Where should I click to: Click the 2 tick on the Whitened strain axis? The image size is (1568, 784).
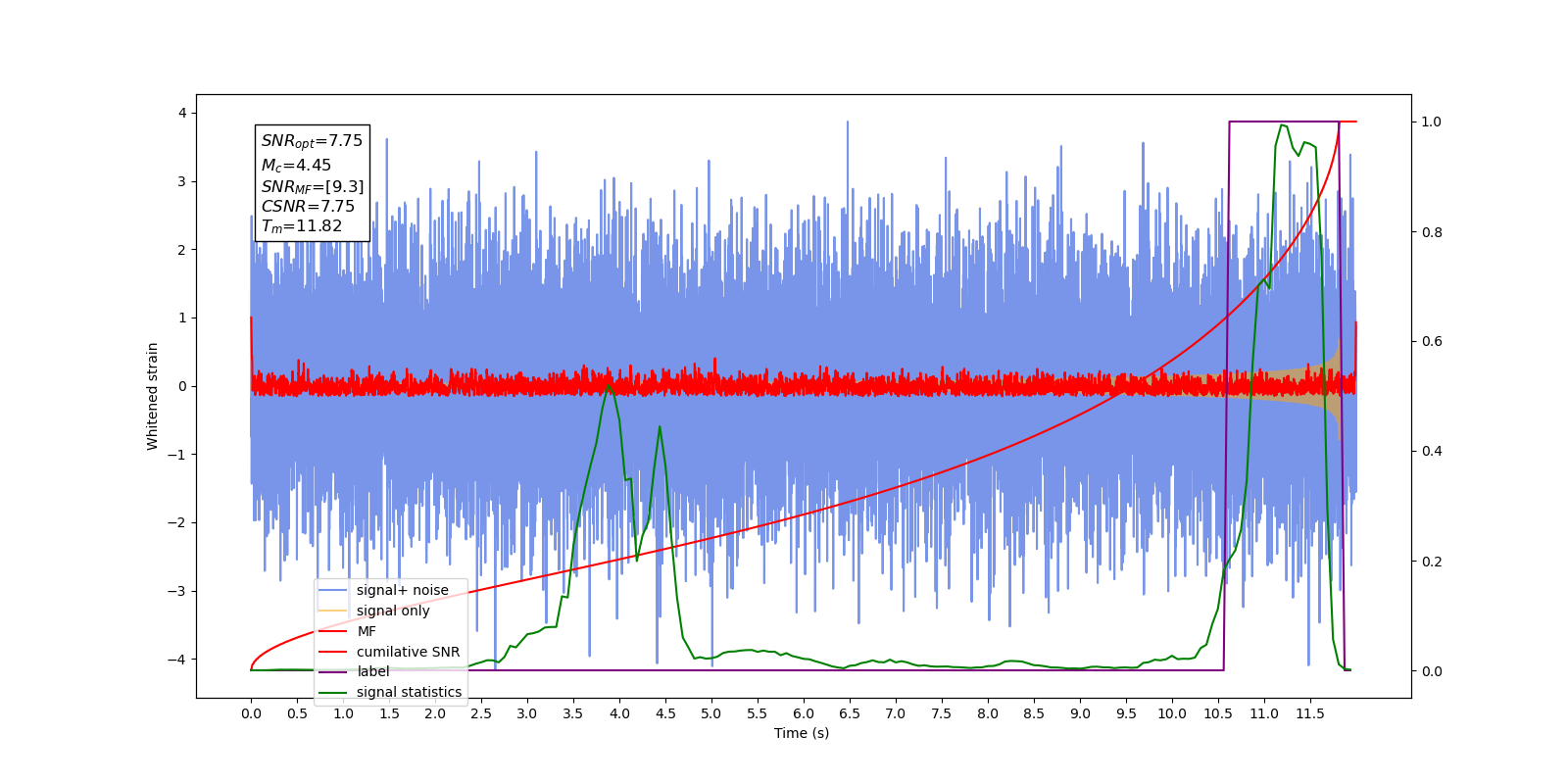click(182, 250)
